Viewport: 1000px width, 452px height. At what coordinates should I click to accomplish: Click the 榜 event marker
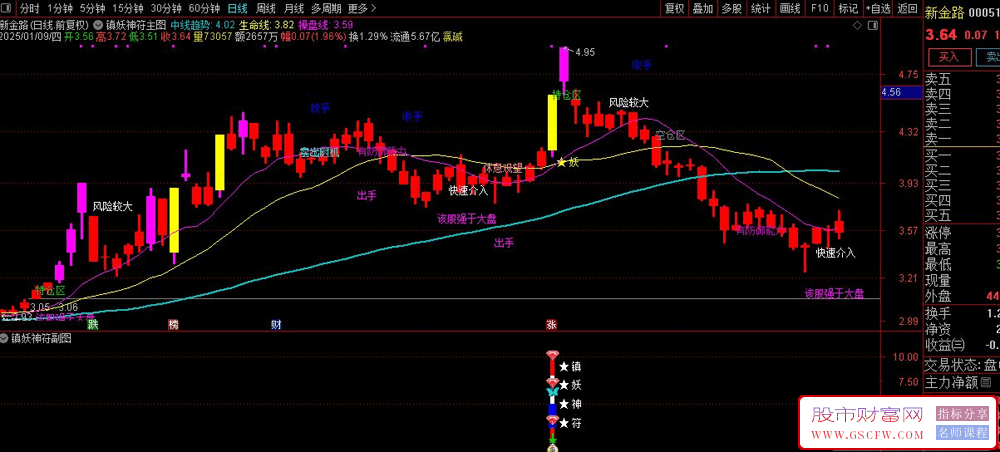173,324
